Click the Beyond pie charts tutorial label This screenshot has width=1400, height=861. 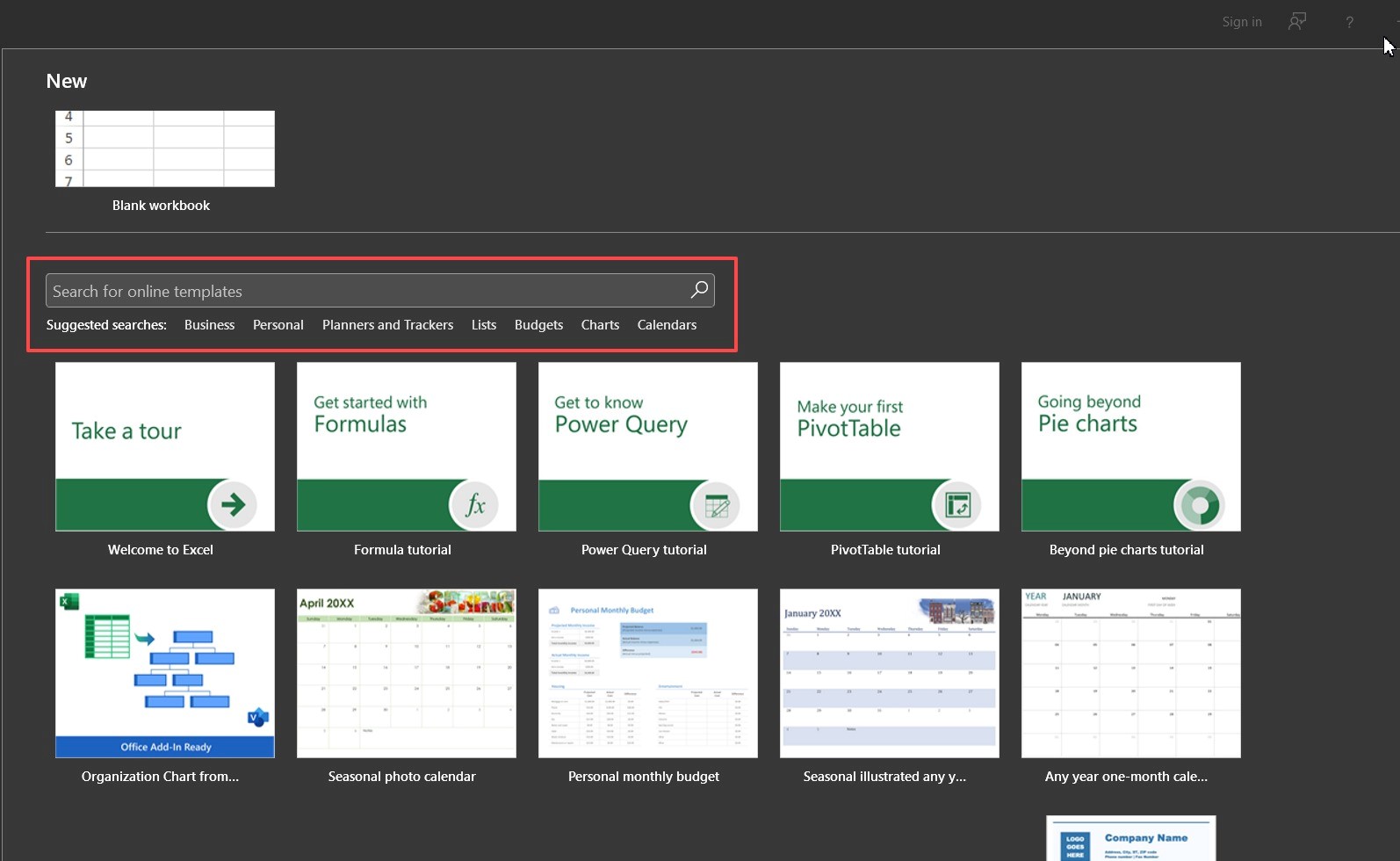1127,550
